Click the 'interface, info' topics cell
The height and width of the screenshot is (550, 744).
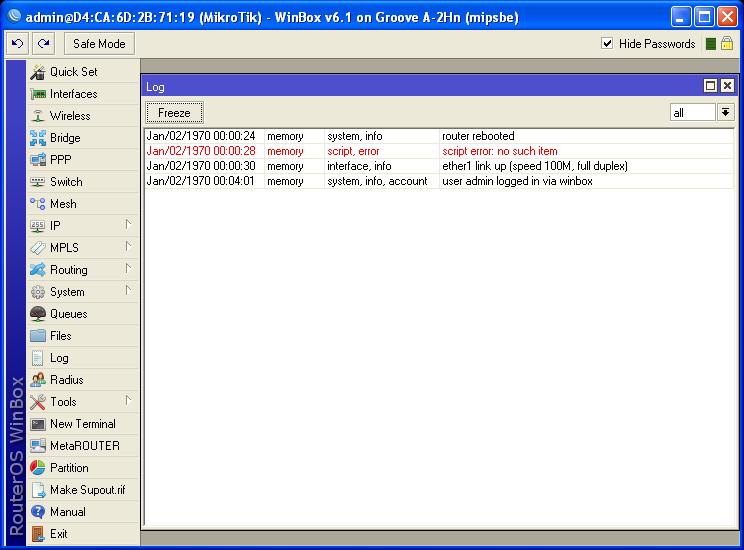tap(359, 166)
